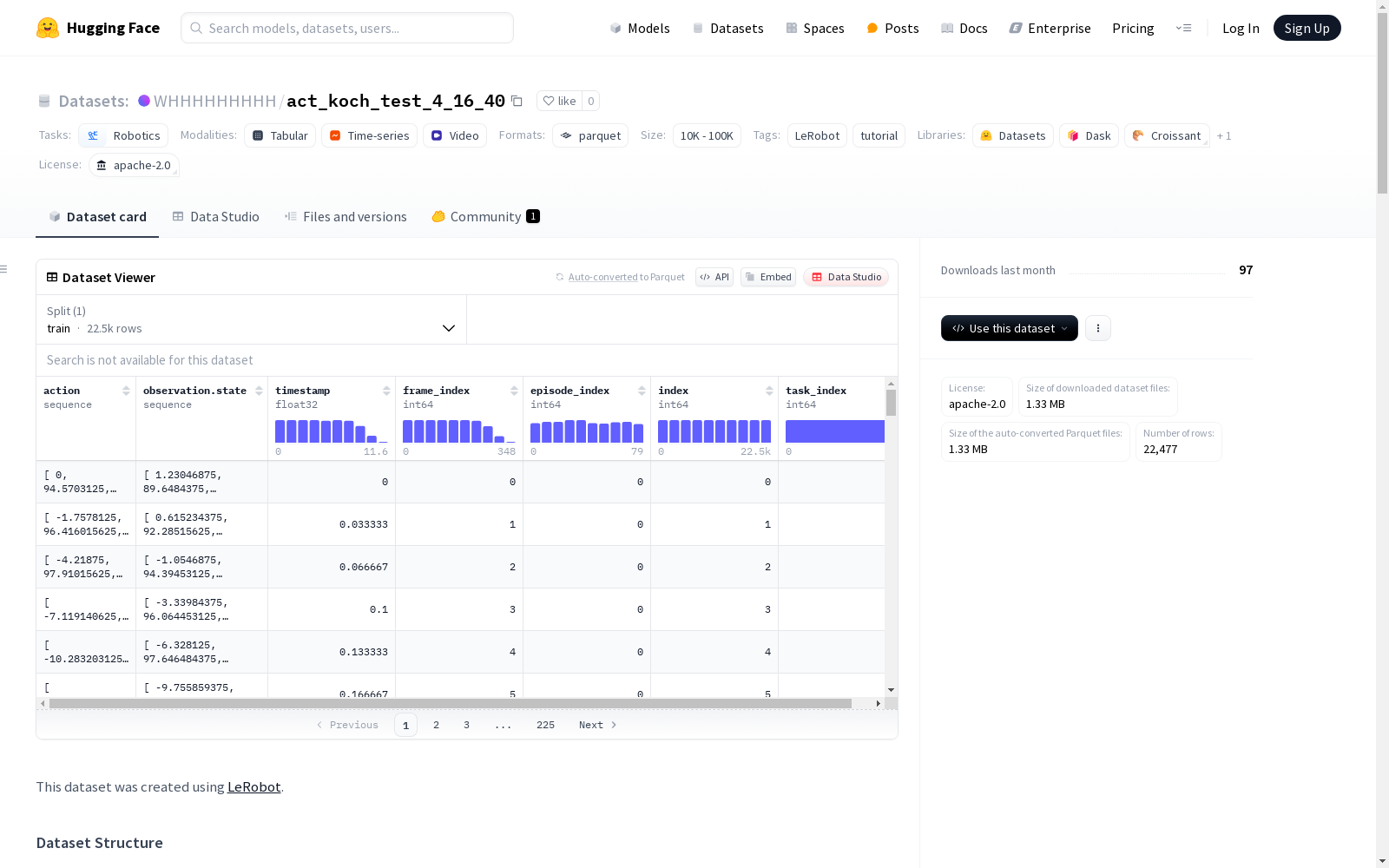1389x868 pixels.
Task: Open the Docs nav item
Action: click(x=964, y=28)
